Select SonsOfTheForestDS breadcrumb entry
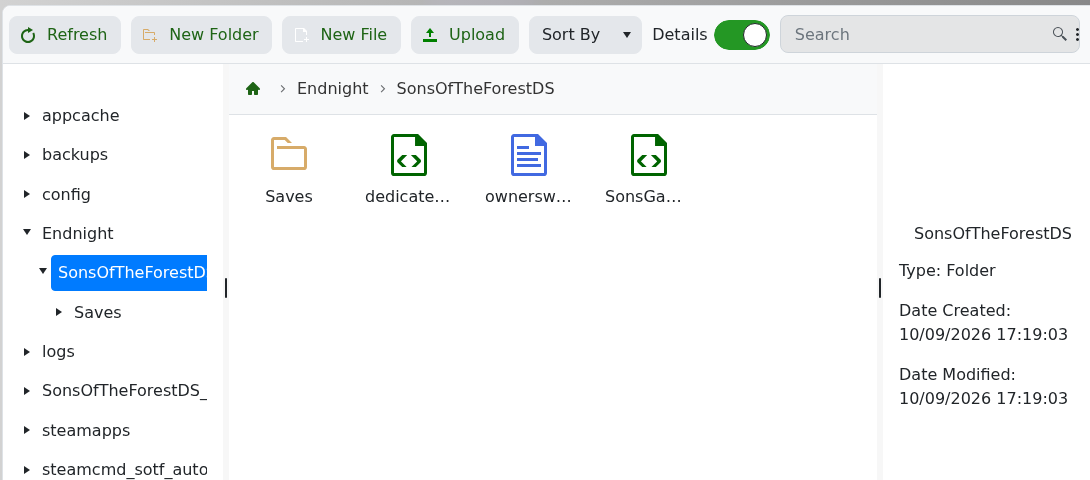Viewport: 1090px width, 480px height. pos(475,89)
